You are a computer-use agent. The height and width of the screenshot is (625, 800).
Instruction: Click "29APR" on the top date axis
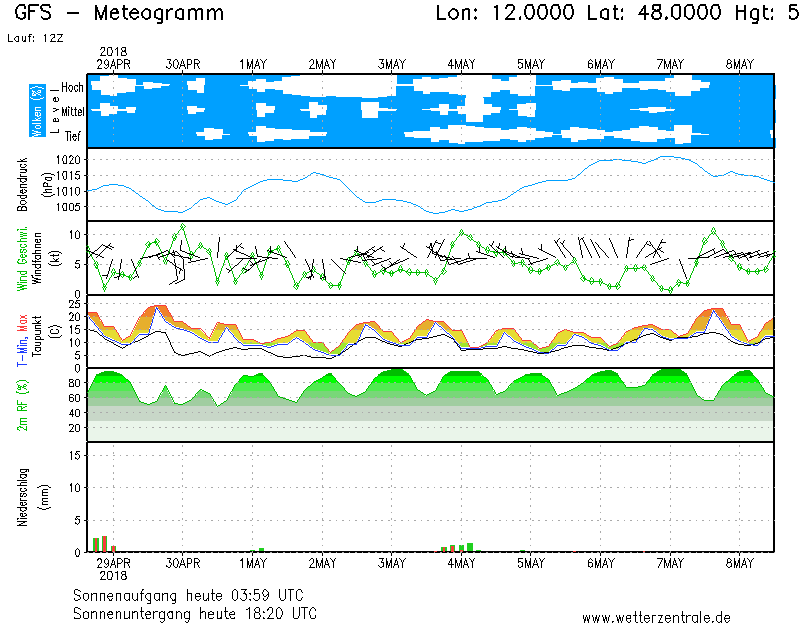[113, 65]
